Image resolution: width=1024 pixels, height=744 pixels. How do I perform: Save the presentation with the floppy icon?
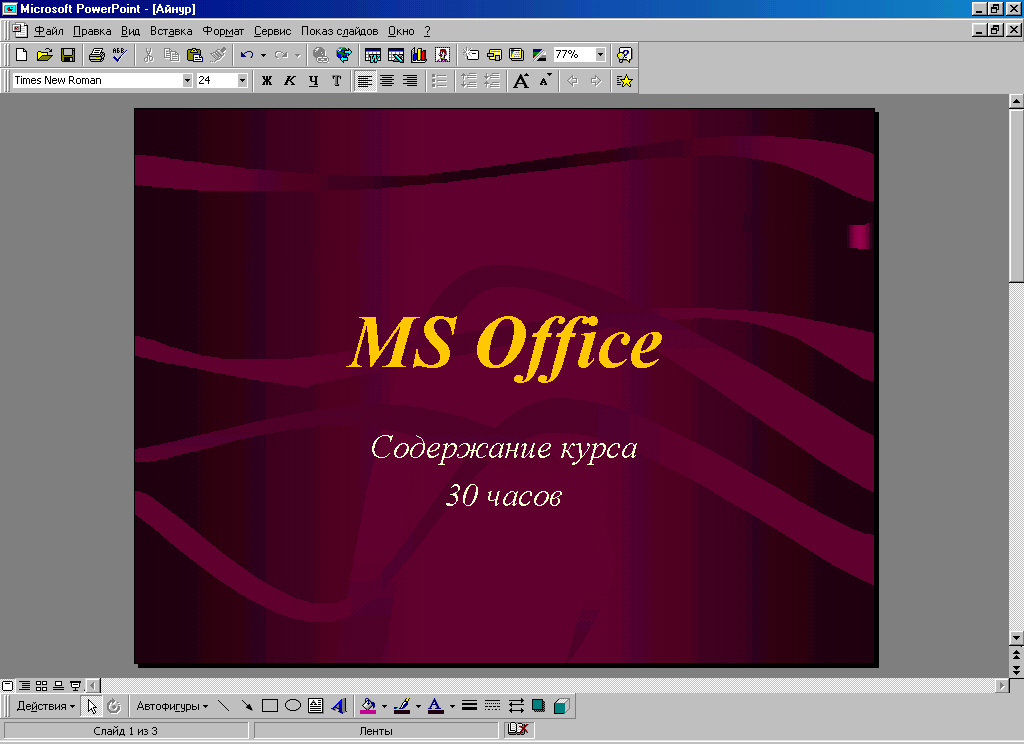(68, 55)
